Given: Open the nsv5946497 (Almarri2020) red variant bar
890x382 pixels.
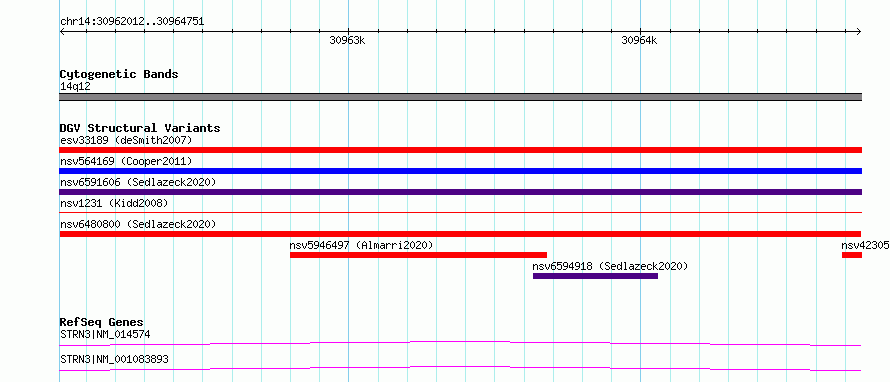Looking at the screenshot, I should point(418,255).
